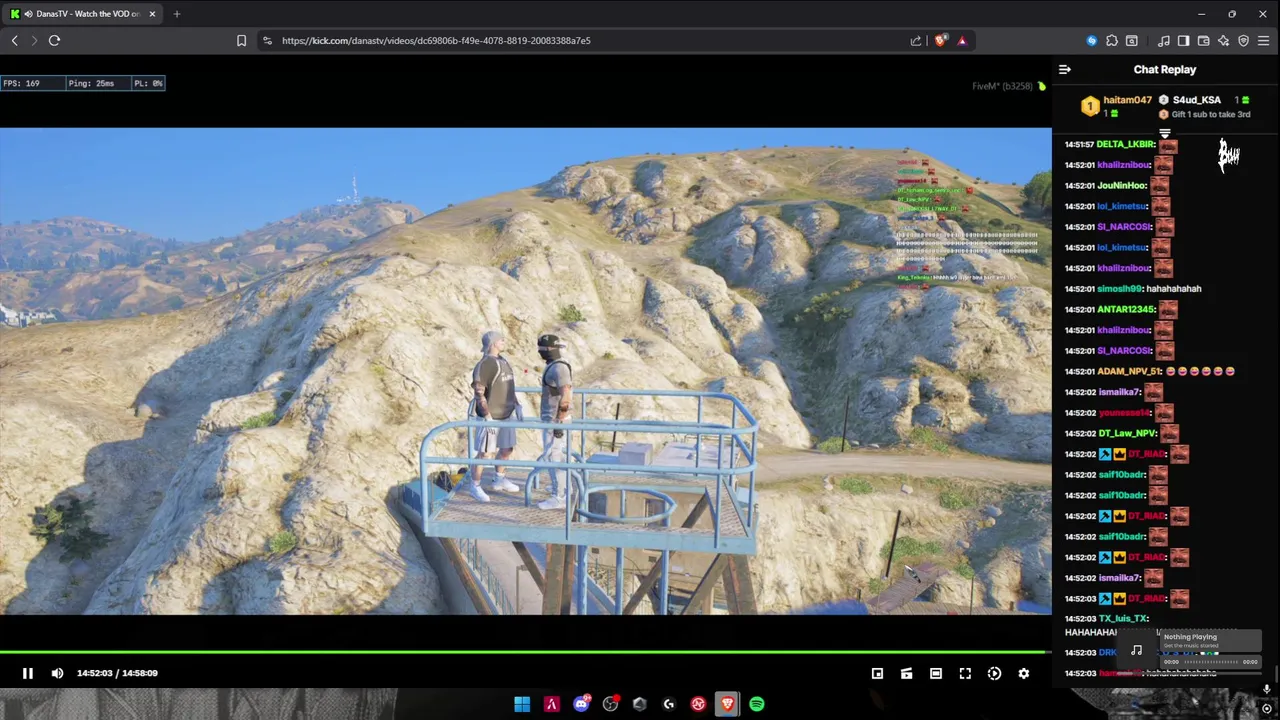Image resolution: width=1280 pixels, height=720 pixels.
Task: Mute the video volume
Action: point(57,673)
